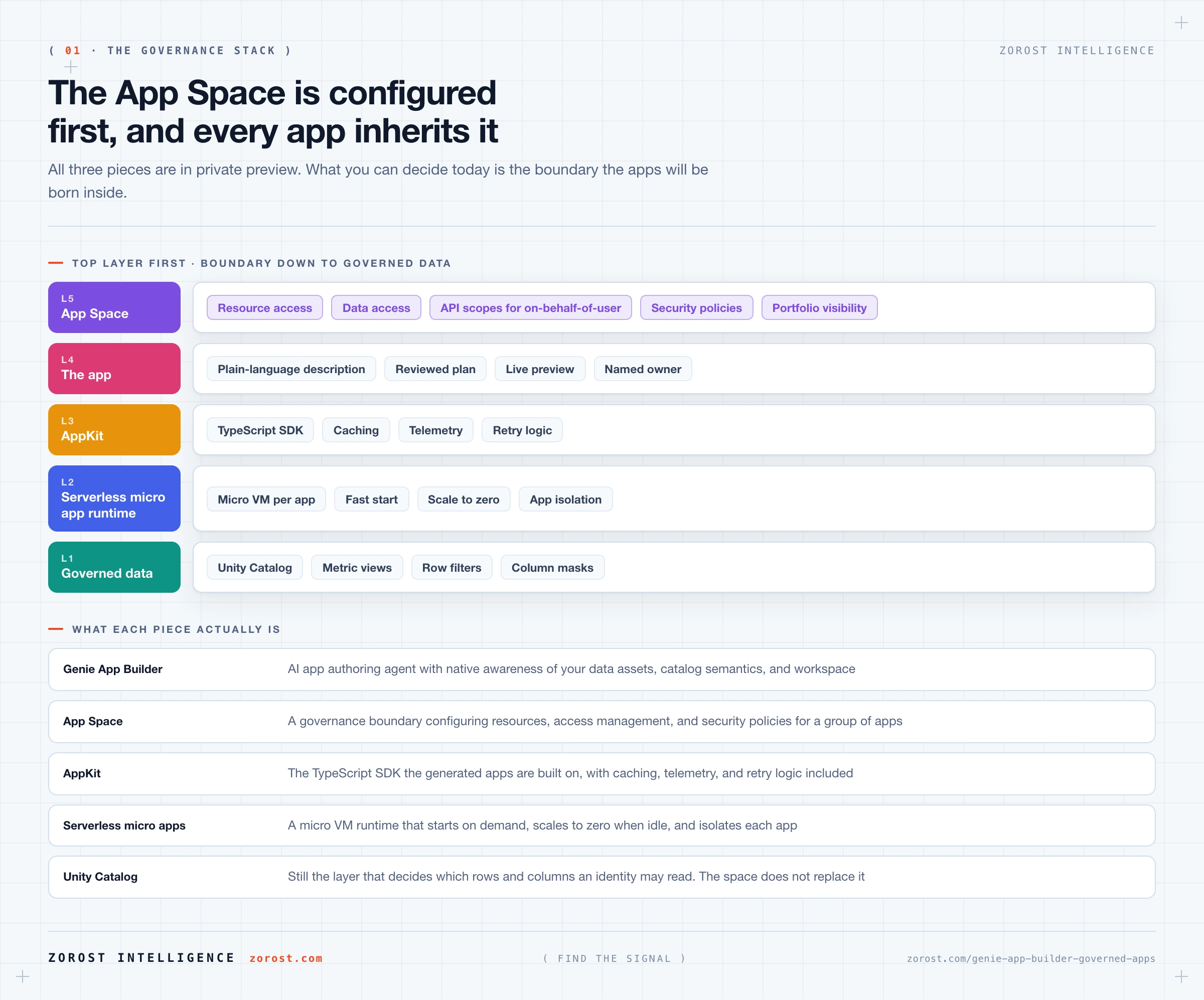Click the TypeScript SDK chip
The height and width of the screenshot is (1000, 1204).
coord(260,430)
